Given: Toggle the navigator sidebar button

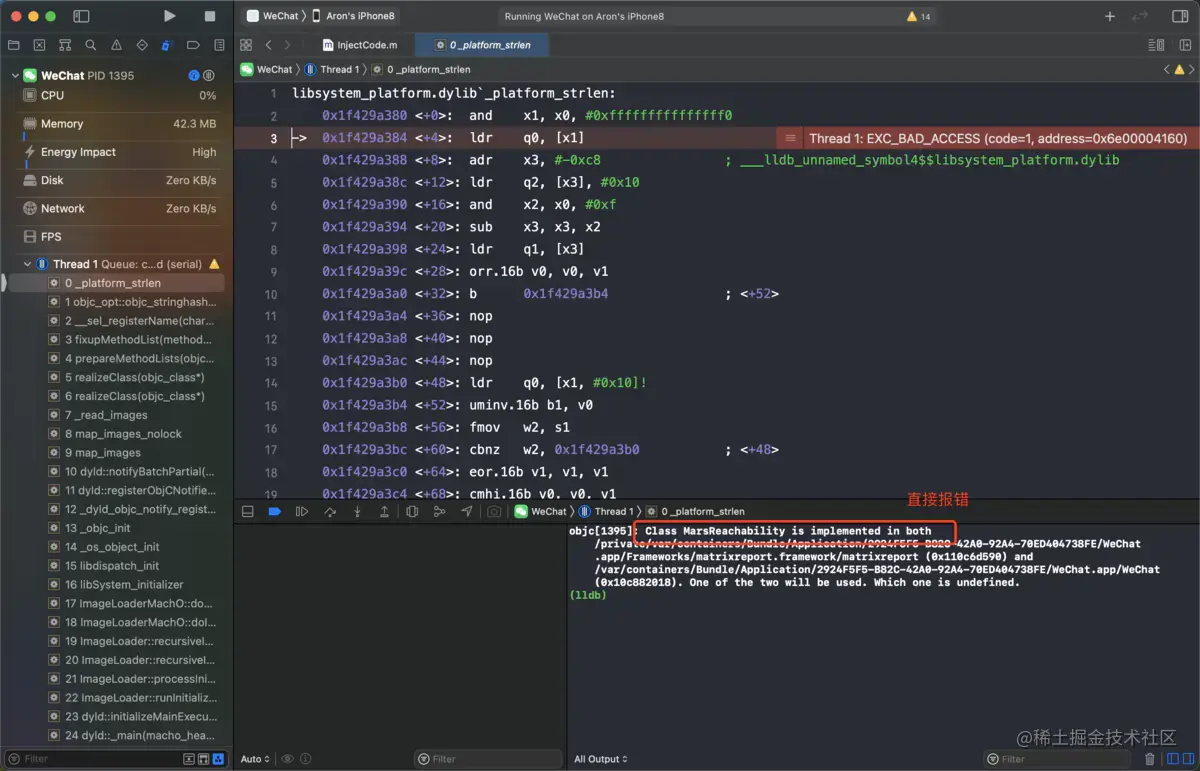Looking at the screenshot, I should pos(82,16).
